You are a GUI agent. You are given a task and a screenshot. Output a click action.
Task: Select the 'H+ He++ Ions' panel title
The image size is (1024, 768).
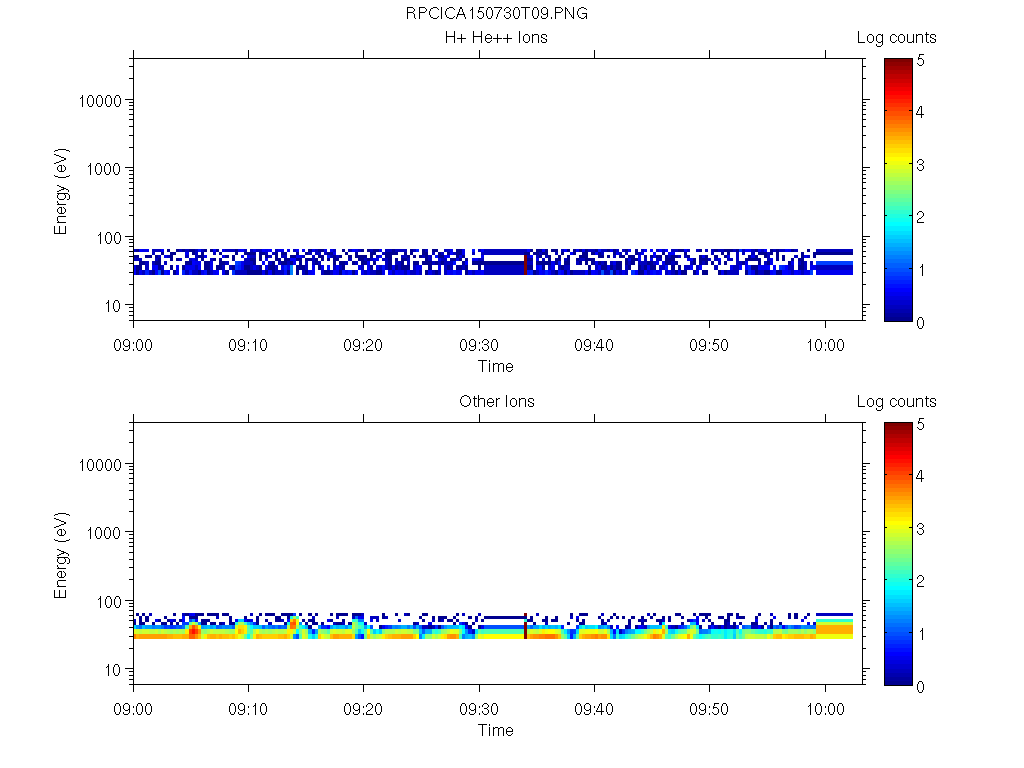[496, 37]
